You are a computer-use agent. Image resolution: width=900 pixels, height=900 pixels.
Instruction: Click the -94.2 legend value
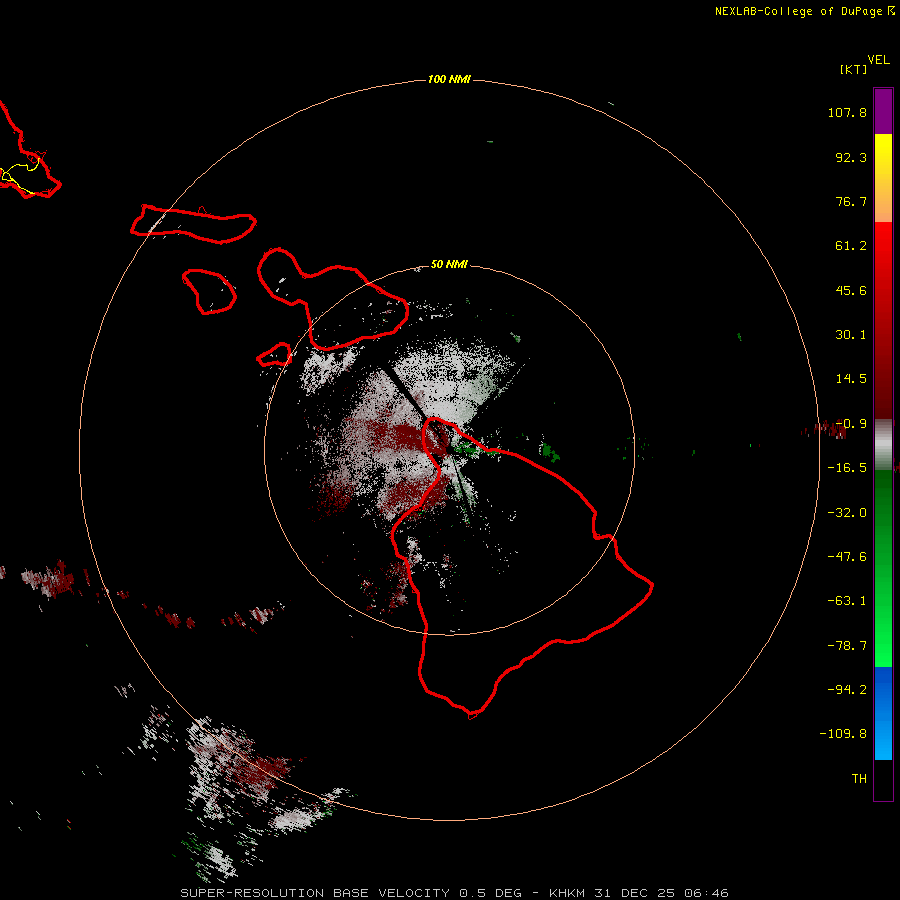coord(847,690)
